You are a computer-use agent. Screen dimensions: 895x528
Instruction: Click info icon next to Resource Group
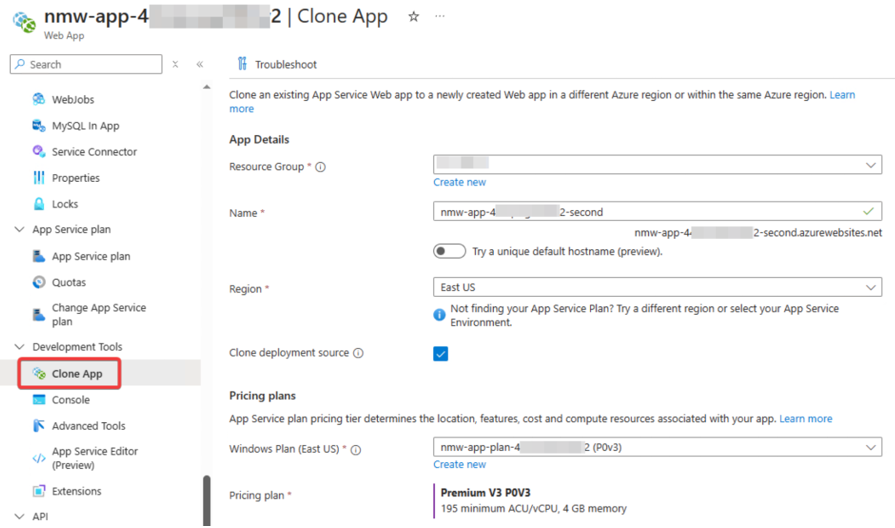pos(321,167)
